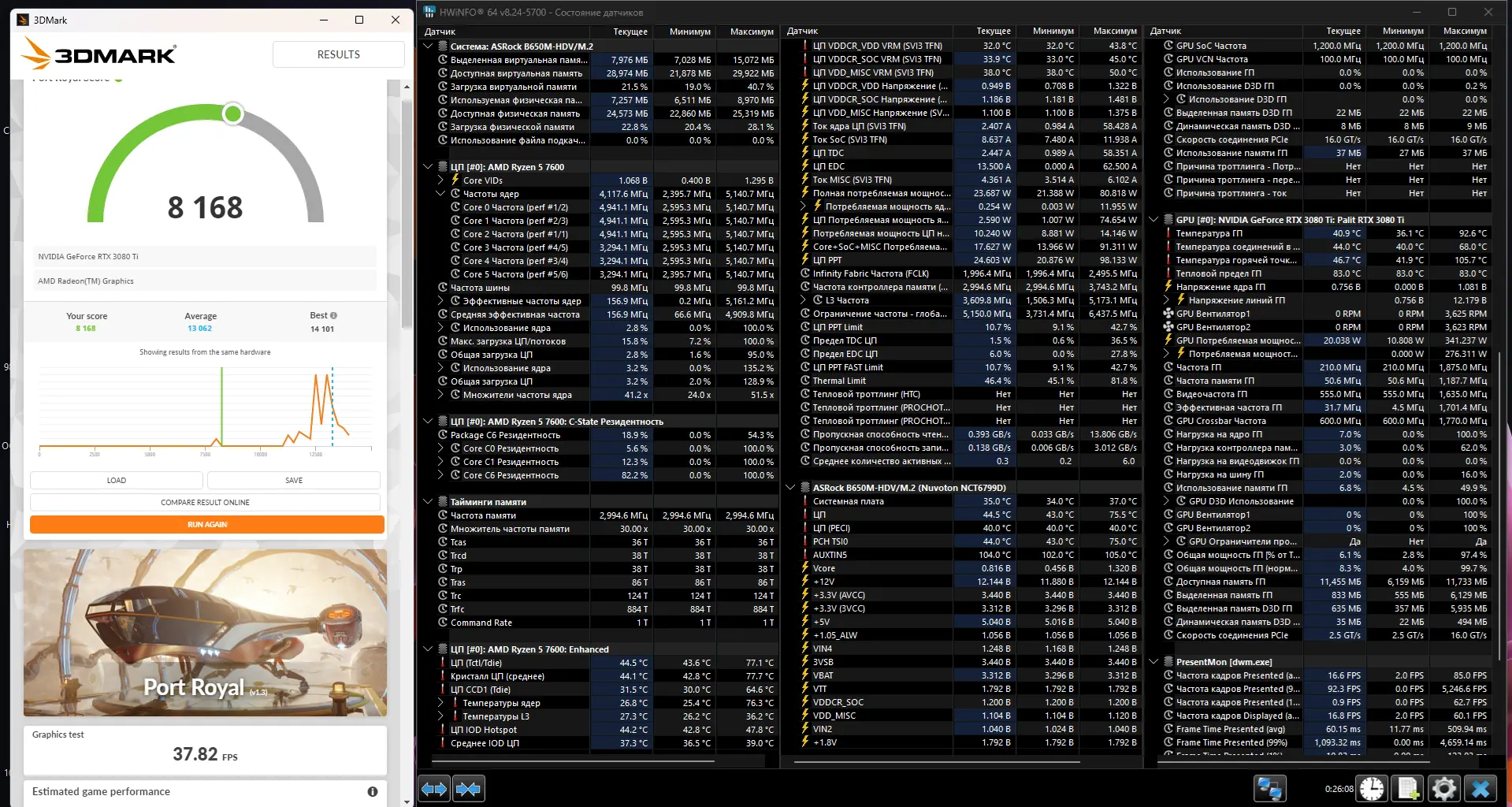Click lightning icon of the VBAT row
Image resolution: width=1512 pixels, height=807 pixels.
tap(805, 675)
